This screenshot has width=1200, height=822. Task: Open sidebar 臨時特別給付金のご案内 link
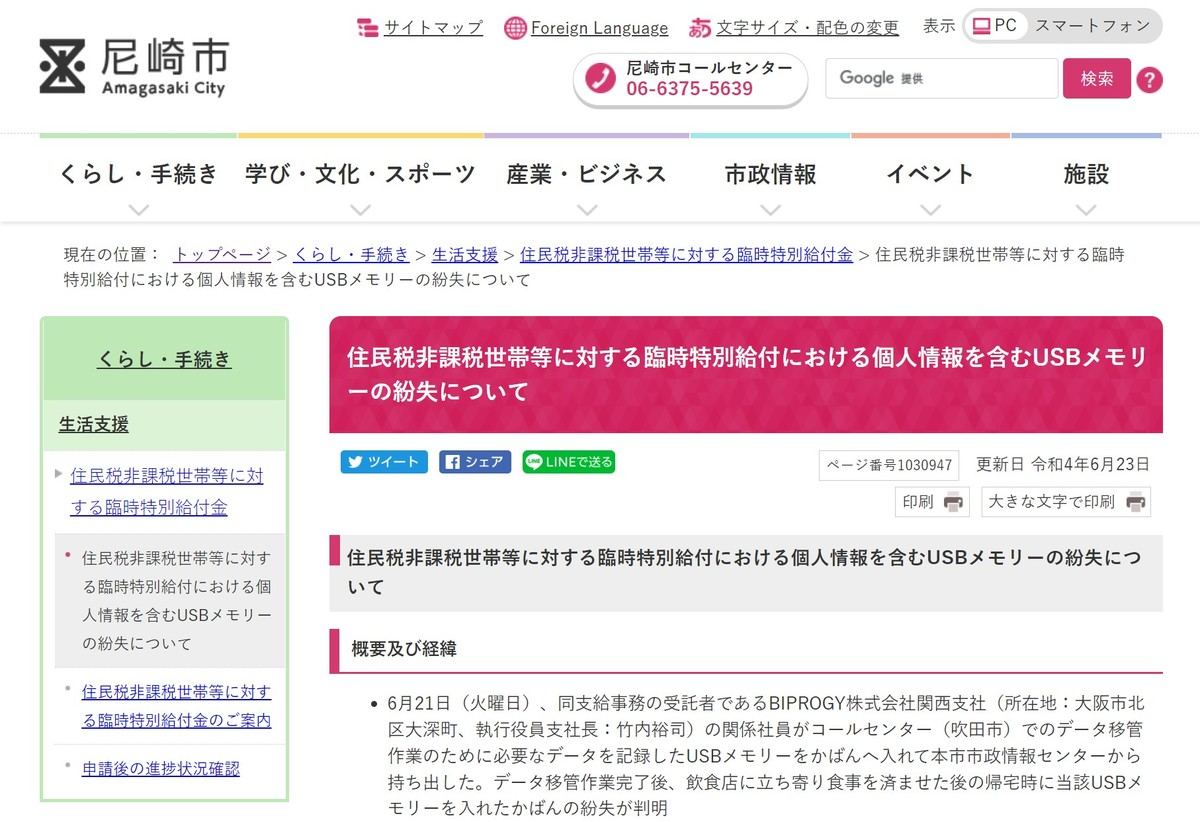tap(177, 706)
